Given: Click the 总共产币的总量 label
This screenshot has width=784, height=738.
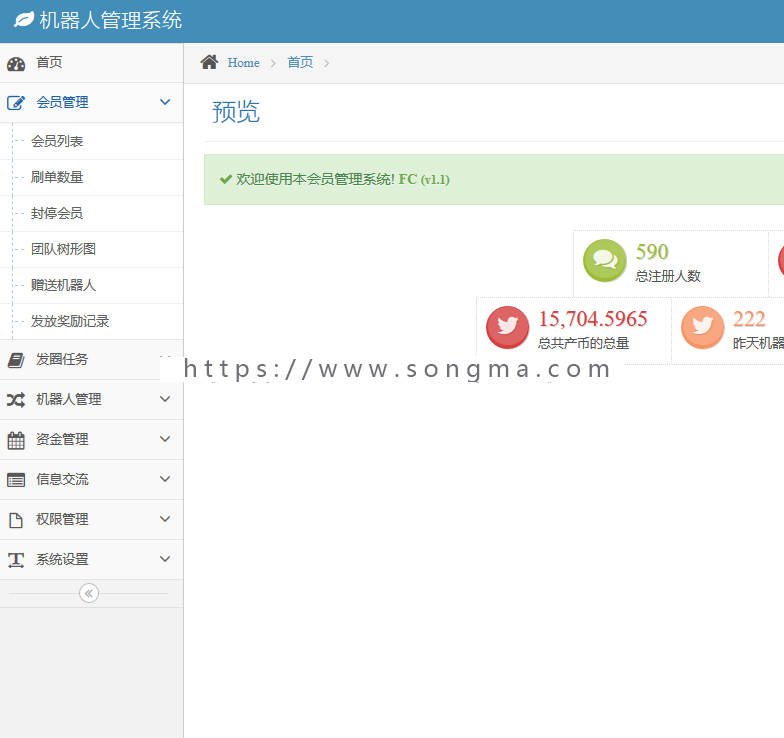Looking at the screenshot, I should coord(584,343).
